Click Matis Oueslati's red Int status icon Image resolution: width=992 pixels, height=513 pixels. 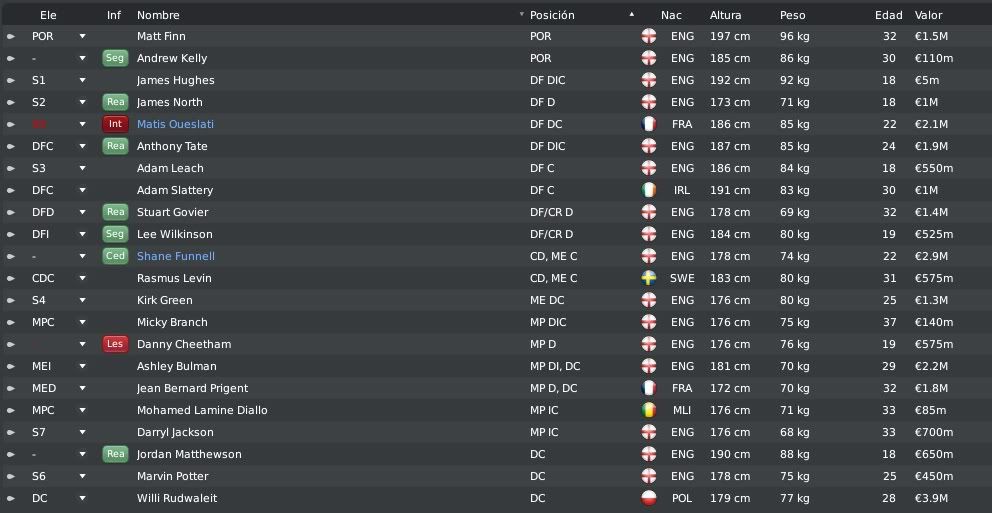pyautogui.click(x=115, y=124)
